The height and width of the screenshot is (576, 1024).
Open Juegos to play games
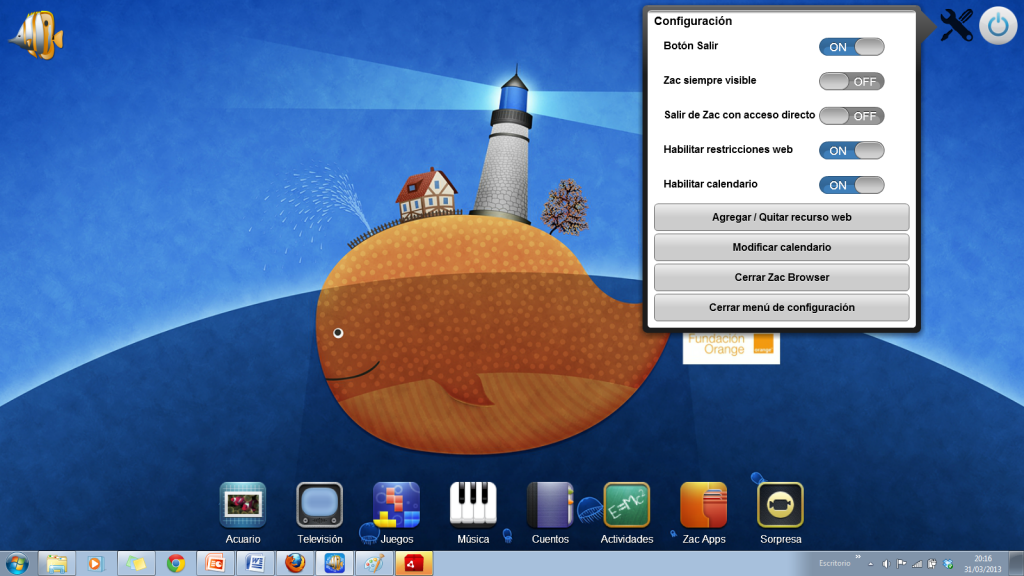(395, 505)
